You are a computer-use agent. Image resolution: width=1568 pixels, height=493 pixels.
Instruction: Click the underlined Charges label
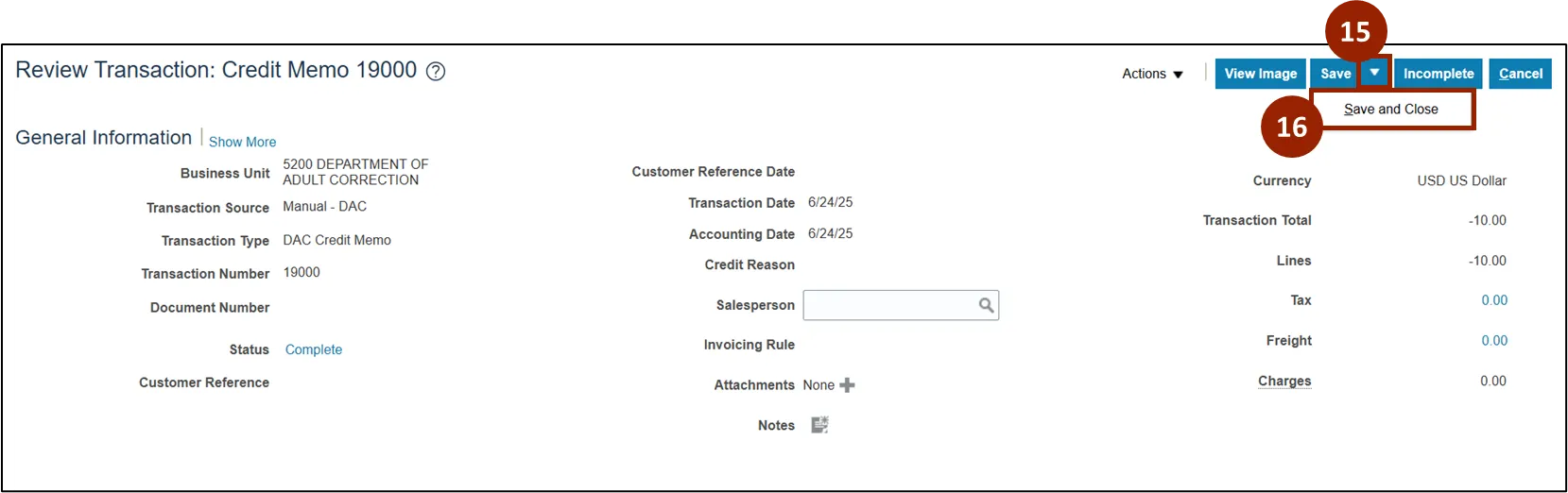click(x=1284, y=382)
